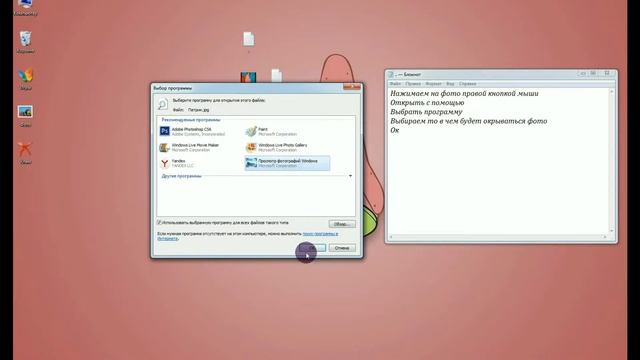Open the Справка menu in Notepad
640x360 pixels.
coord(468,84)
